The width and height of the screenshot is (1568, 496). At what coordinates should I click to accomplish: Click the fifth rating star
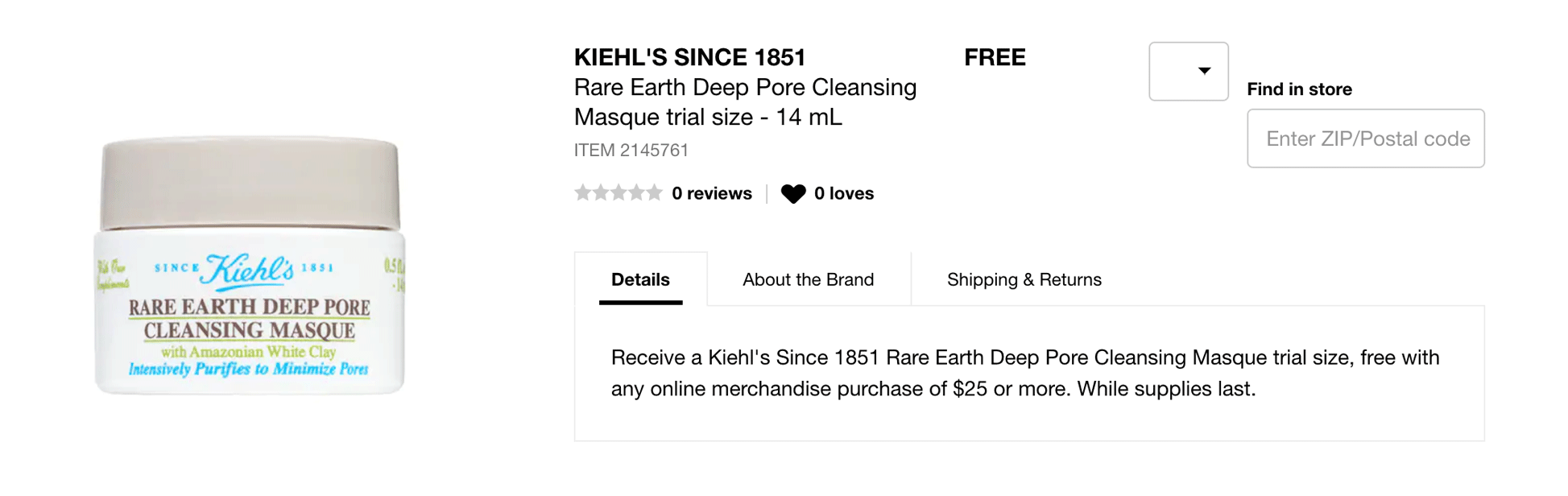click(654, 192)
